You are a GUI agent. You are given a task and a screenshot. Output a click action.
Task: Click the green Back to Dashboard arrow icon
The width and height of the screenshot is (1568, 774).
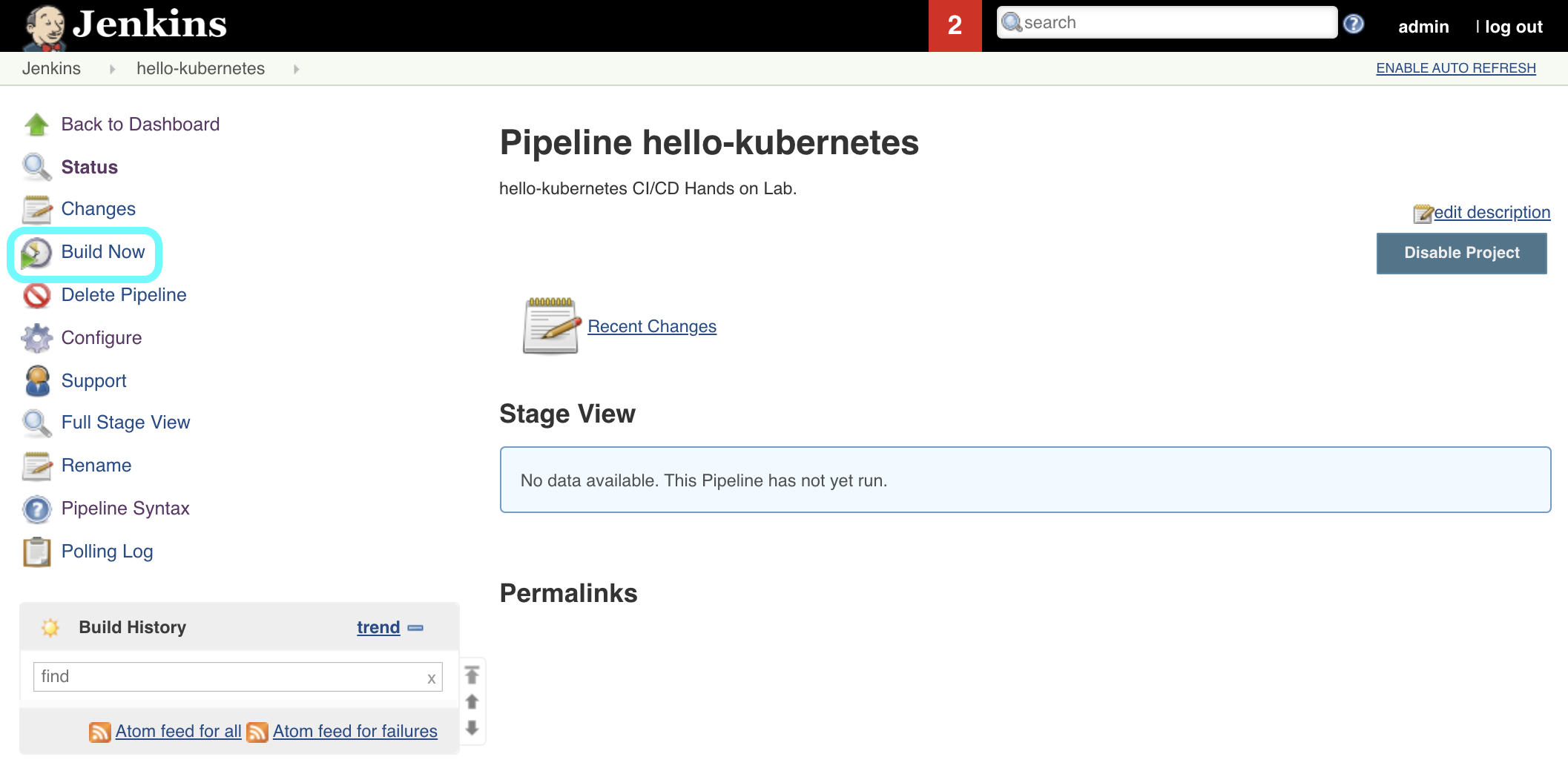click(x=36, y=125)
